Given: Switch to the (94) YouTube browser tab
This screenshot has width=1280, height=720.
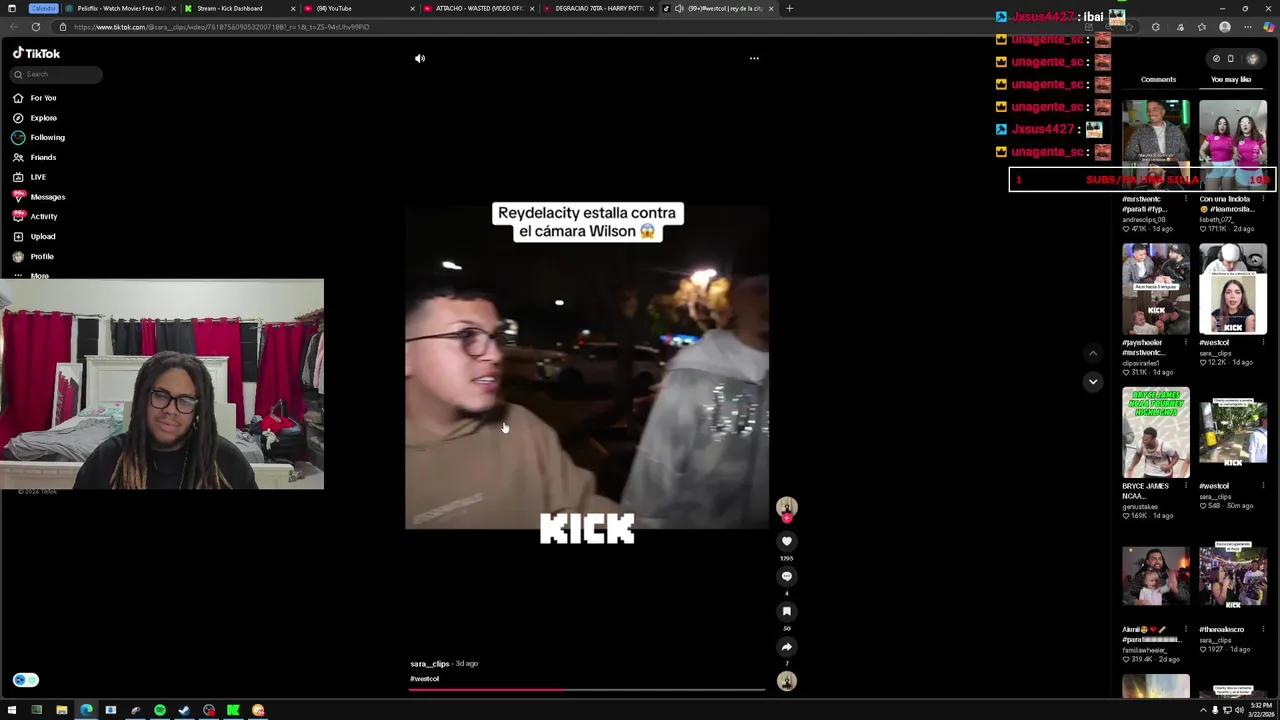Looking at the screenshot, I should (358, 8).
